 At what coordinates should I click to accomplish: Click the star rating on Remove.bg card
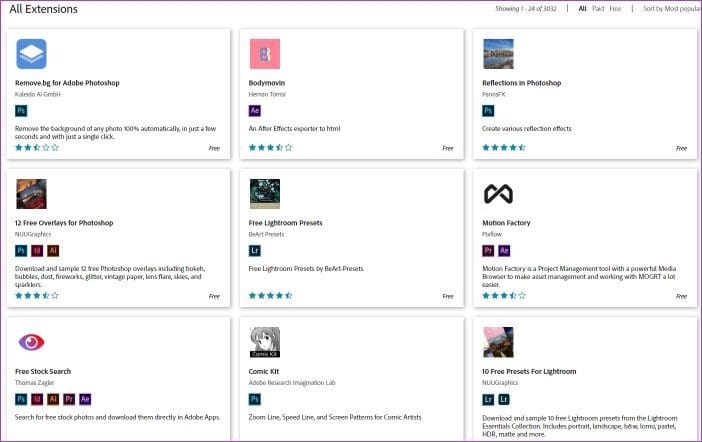tap(37, 147)
